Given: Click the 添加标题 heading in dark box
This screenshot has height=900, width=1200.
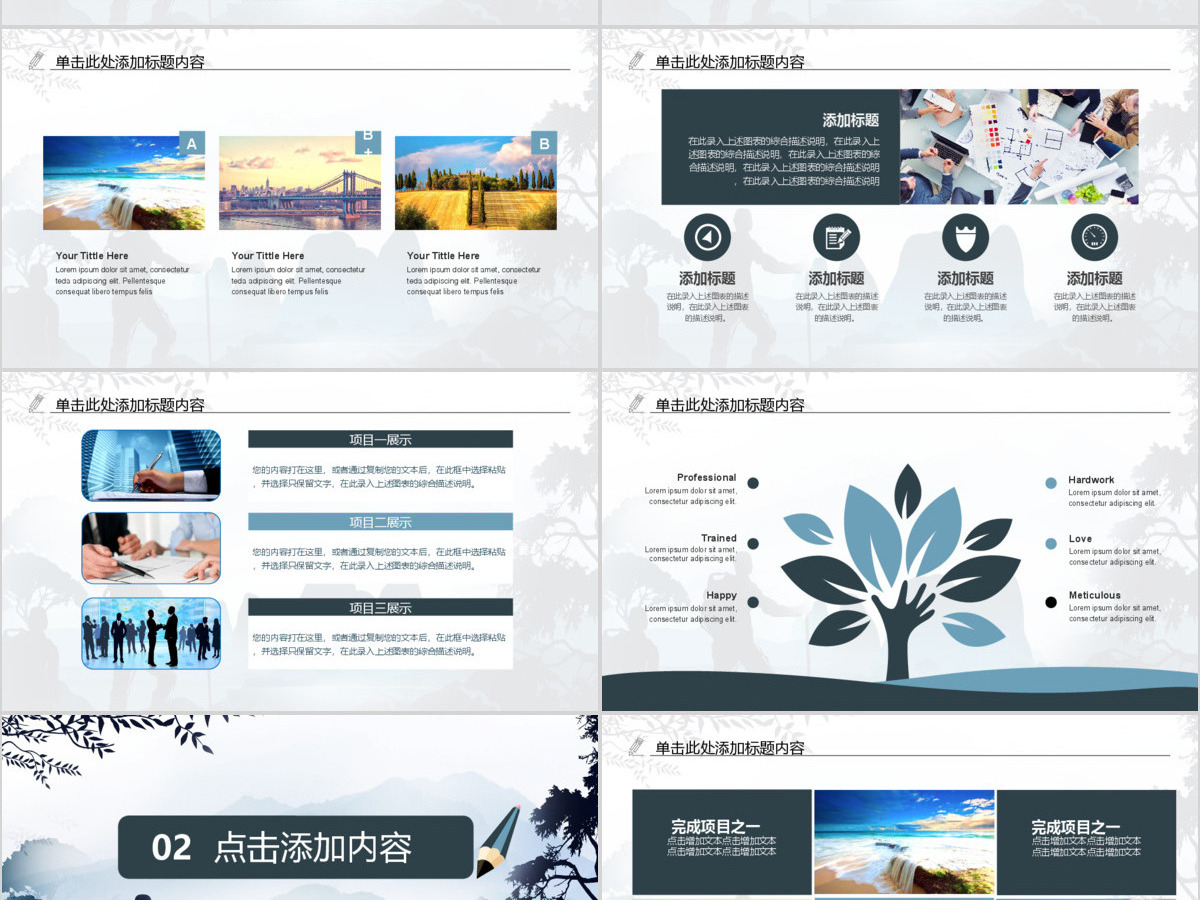Looking at the screenshot, I should pos(851,120).
